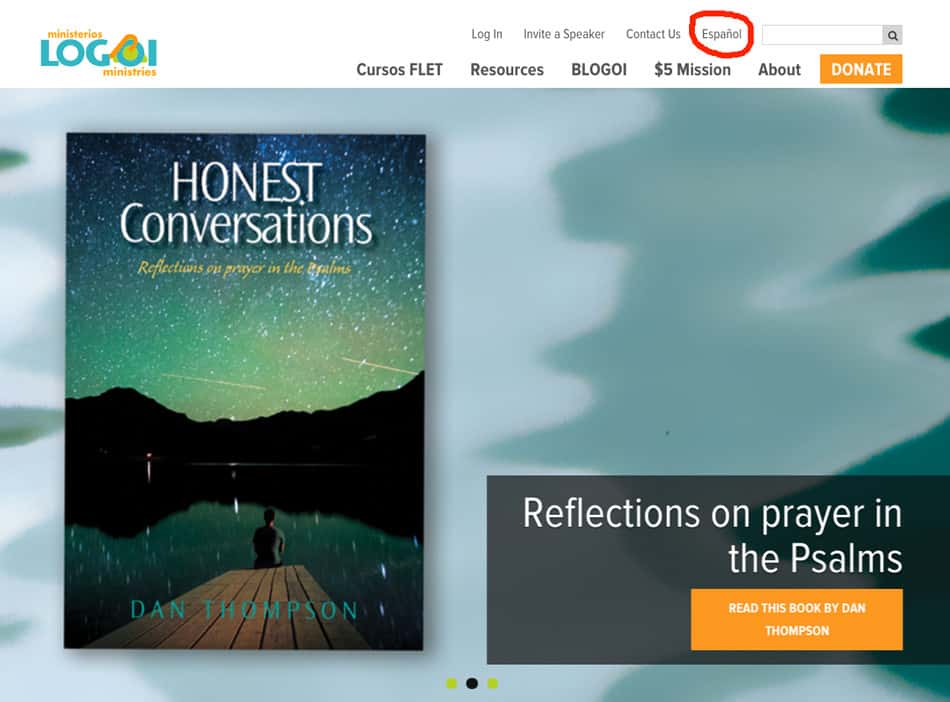This screenshot has height=702, width=950.
Task: Open the Cursos FLET menu
Action: click(399, 70)
